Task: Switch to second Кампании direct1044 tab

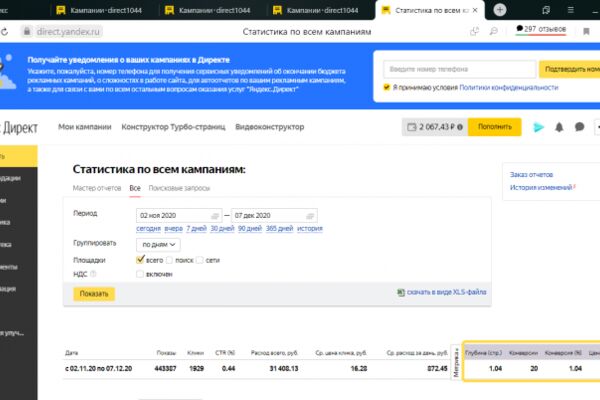Action: click(x=208, y=10)
